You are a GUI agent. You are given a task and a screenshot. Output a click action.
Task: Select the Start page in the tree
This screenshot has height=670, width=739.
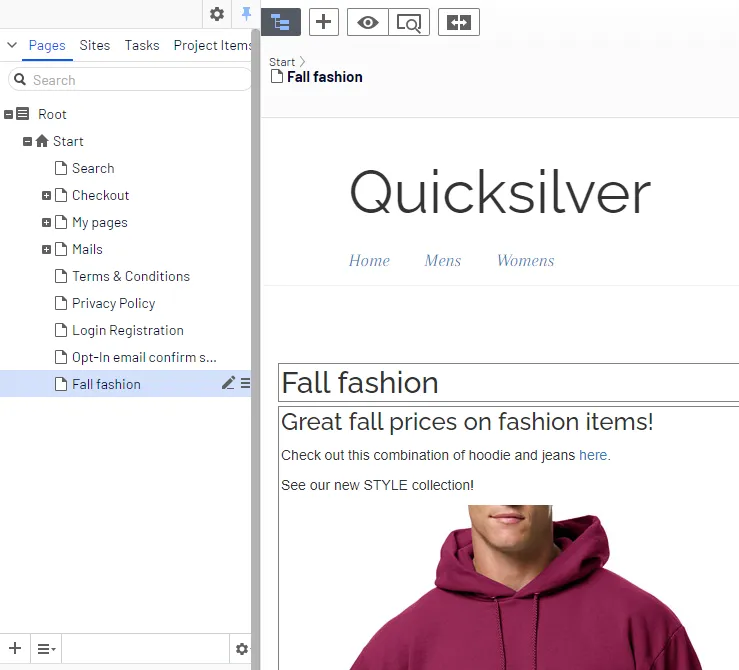[68, 141]
